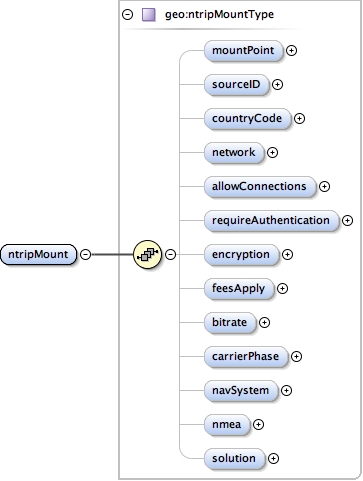363x481 pixels.
Task: Select the solution element node
Action: (234, 458)
